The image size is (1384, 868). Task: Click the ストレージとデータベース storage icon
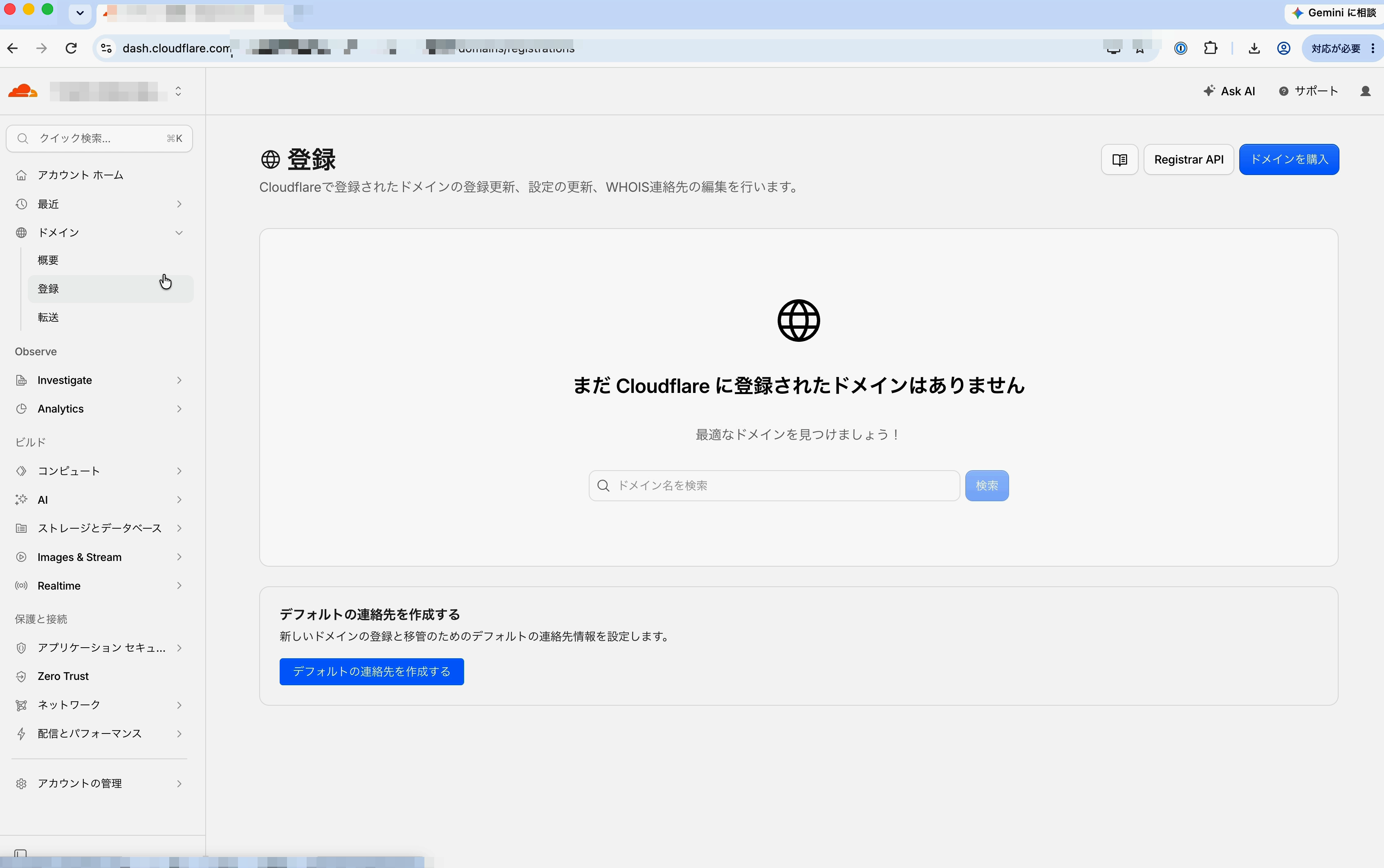(21, 528)
